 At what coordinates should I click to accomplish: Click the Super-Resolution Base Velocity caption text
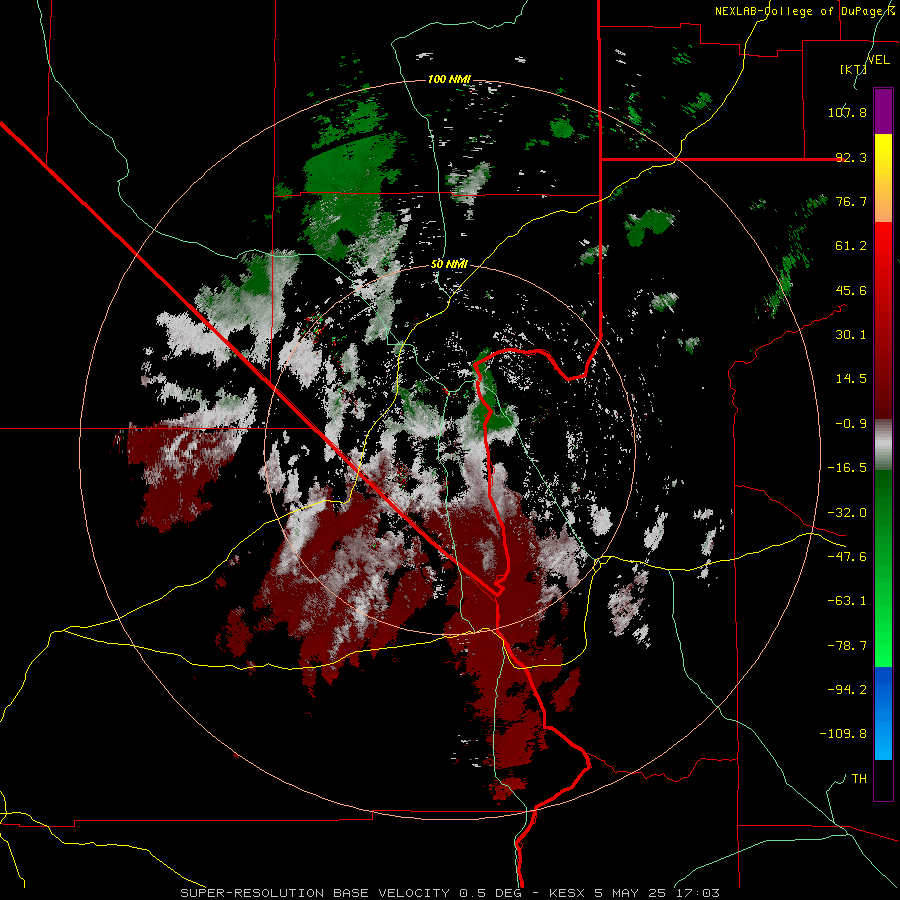[x=449, y=893]
